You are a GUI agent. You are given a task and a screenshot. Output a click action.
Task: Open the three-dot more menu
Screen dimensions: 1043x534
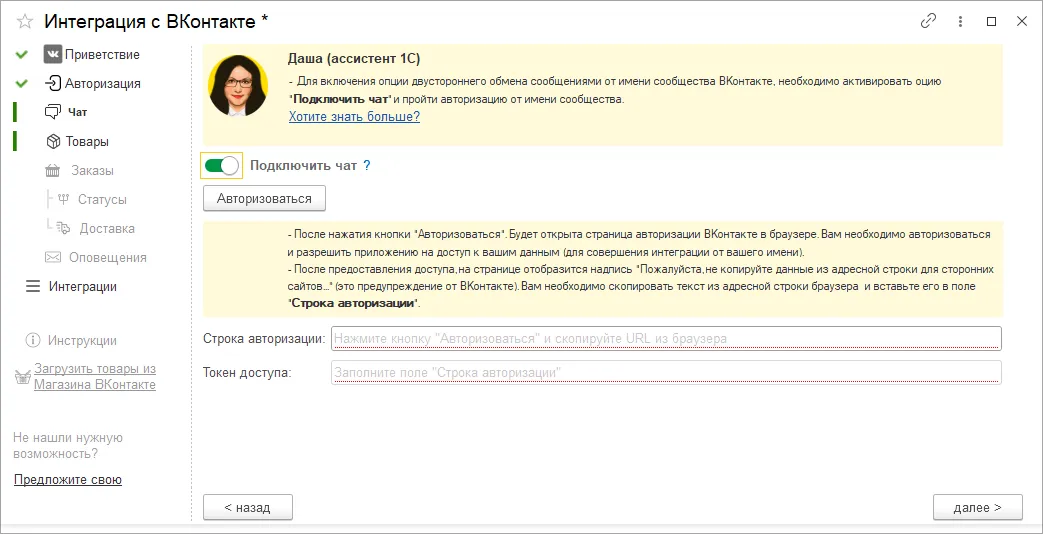click(961, 21)
